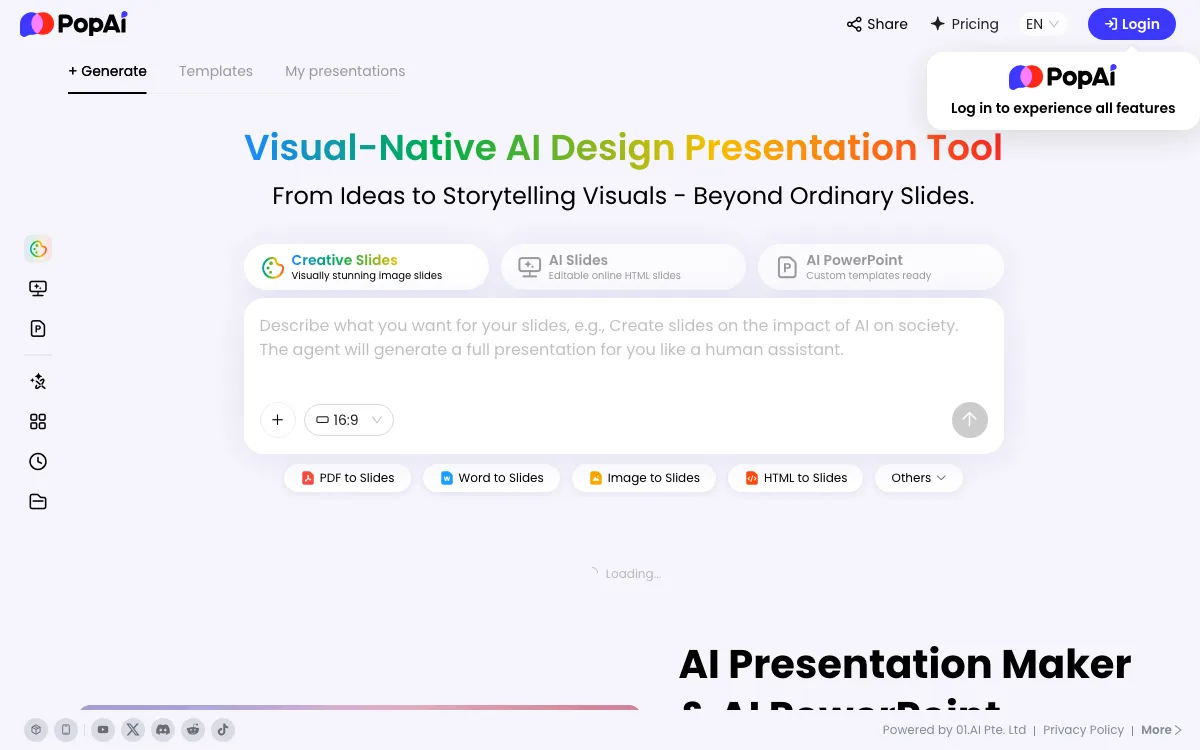Select the Generate tab
This screenshot has width=1200, height=750.
point(108,71)
